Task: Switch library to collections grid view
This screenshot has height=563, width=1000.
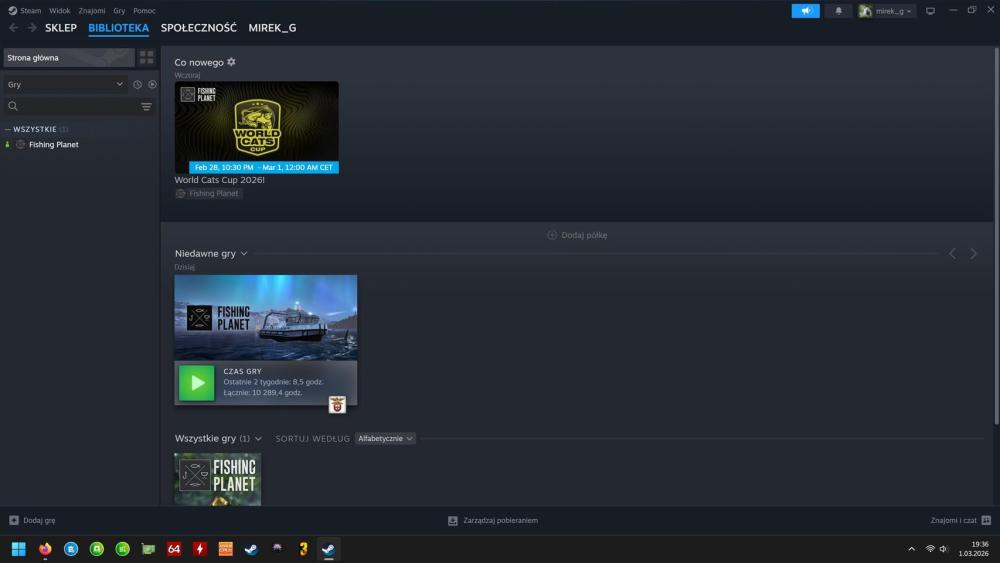Action: pyautogui.click(x=147, y=57)
